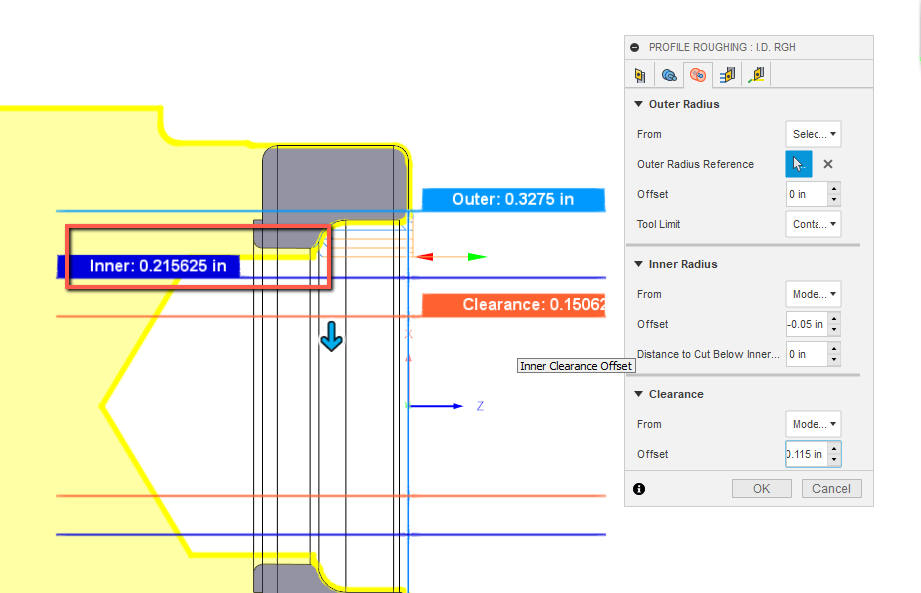Click the Cancel button
Image resolution: width=921 pixels, height=593 pixels.
coord(832,488)
